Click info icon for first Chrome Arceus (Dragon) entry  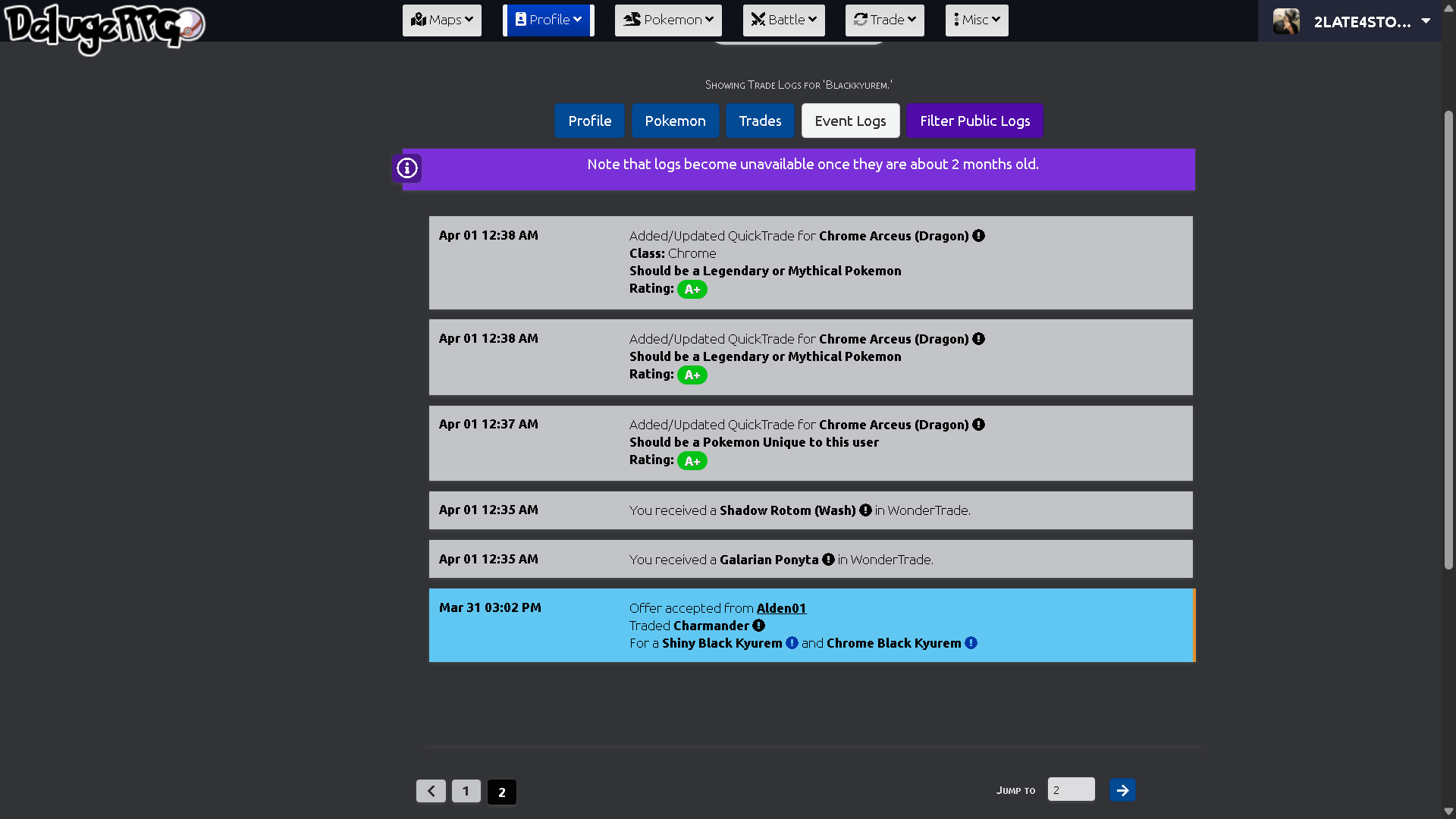click(x=979, y=236)
